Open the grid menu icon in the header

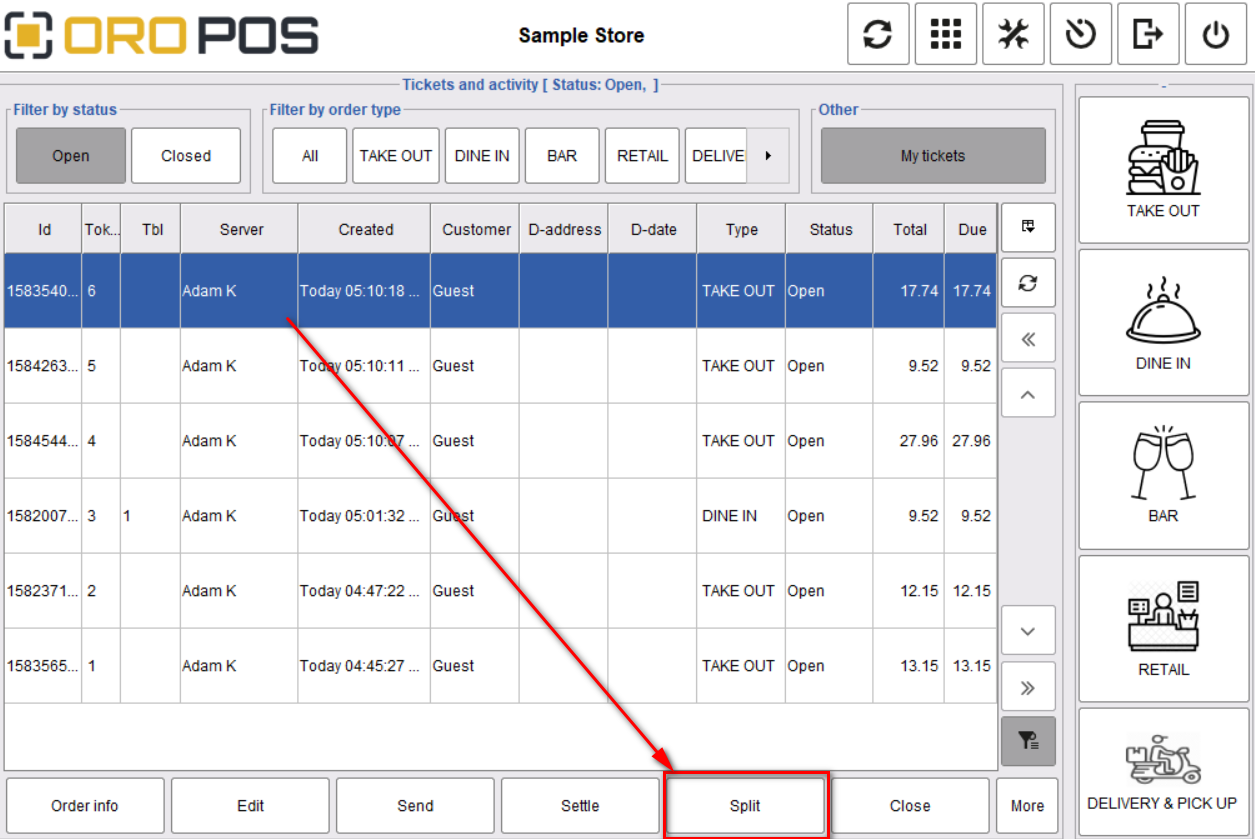(945, 35)
